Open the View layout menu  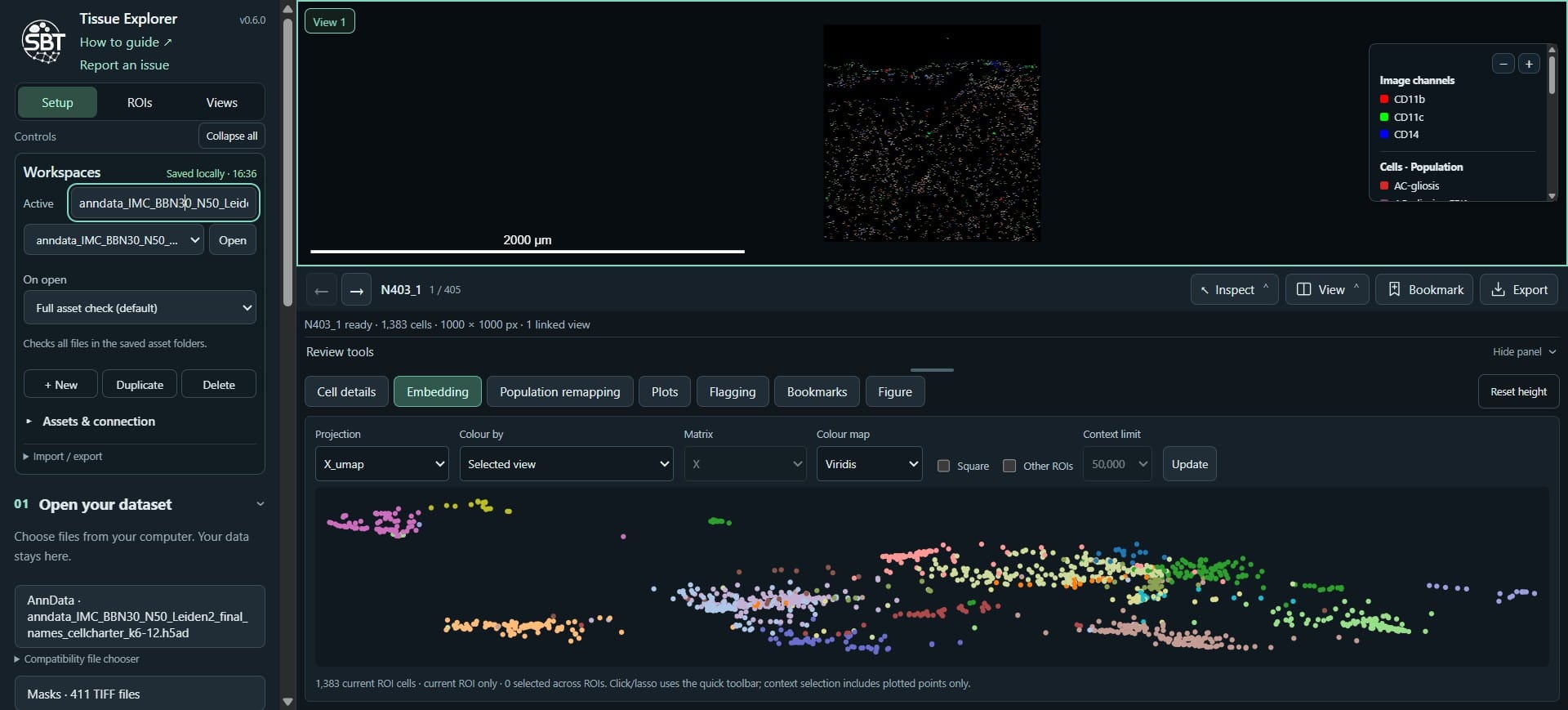(x=1327, y=289)
